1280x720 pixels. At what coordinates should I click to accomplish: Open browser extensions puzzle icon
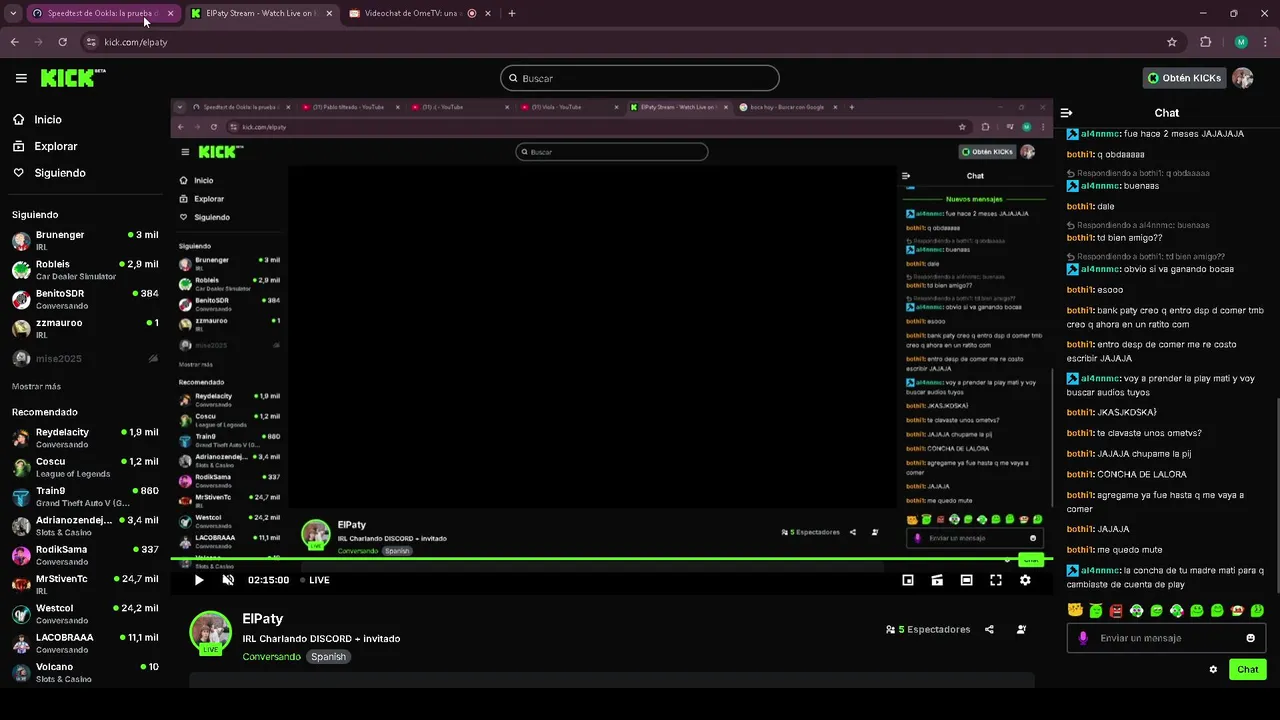[1205, 42]
